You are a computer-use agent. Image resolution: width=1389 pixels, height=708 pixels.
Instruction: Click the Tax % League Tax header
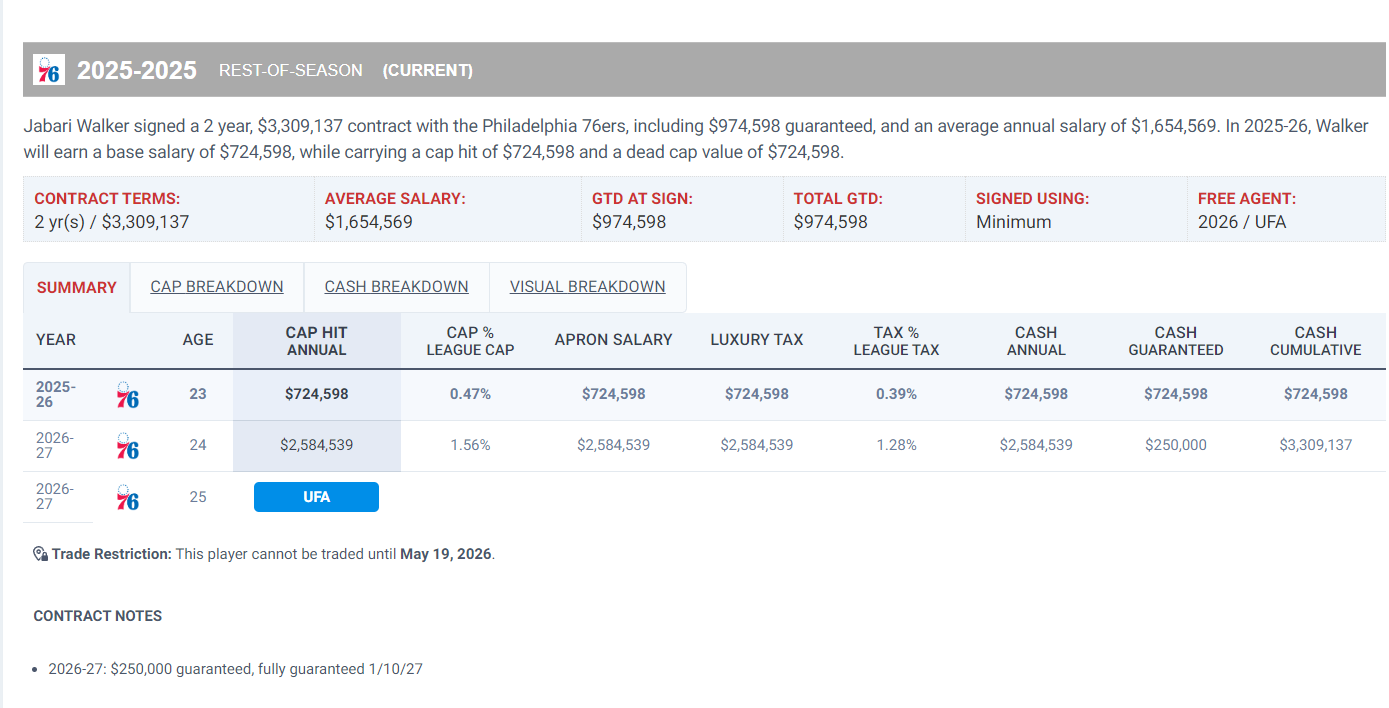(x=896, y=341)
